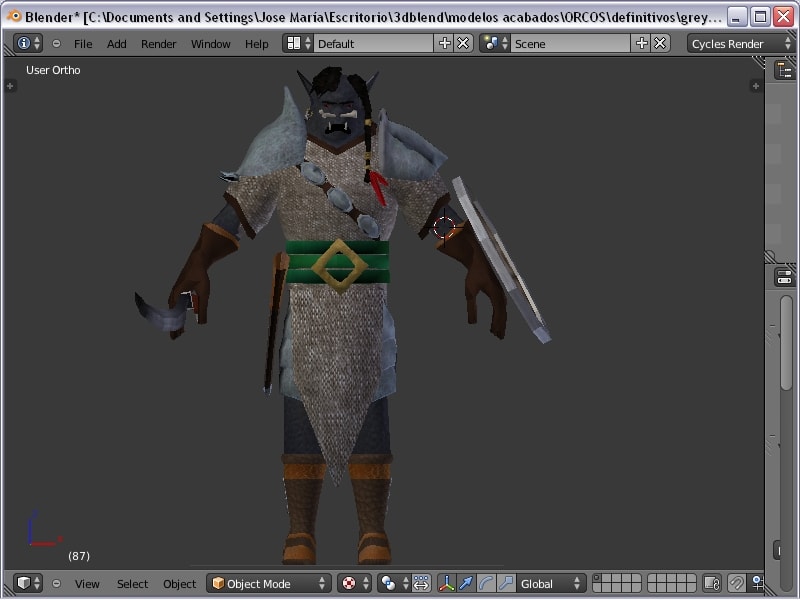Viewport: 800px width, 600px height.
Task: Open viewport shading mode selector
Action: pyautogui.click(x=354, y=583)
